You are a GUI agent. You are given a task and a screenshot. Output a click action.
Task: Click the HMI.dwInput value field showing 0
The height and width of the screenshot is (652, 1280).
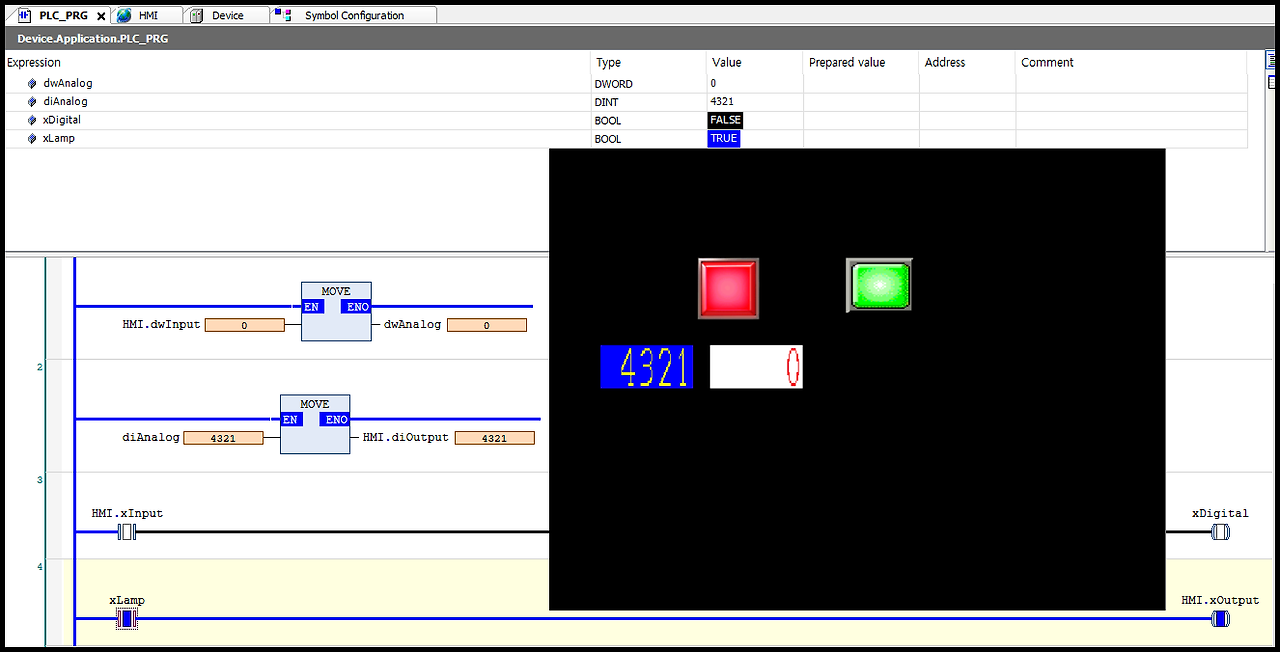(244, 324)
